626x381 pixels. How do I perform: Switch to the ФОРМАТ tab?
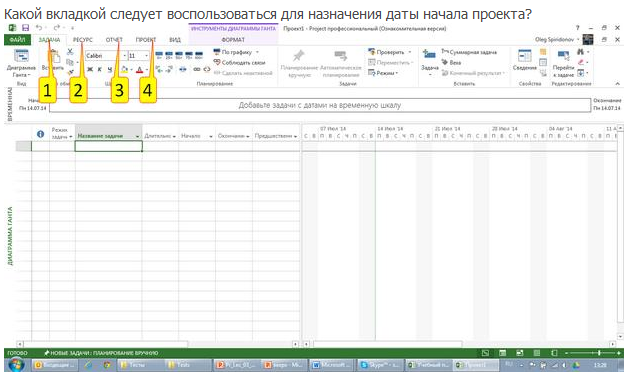coord(233,40)
